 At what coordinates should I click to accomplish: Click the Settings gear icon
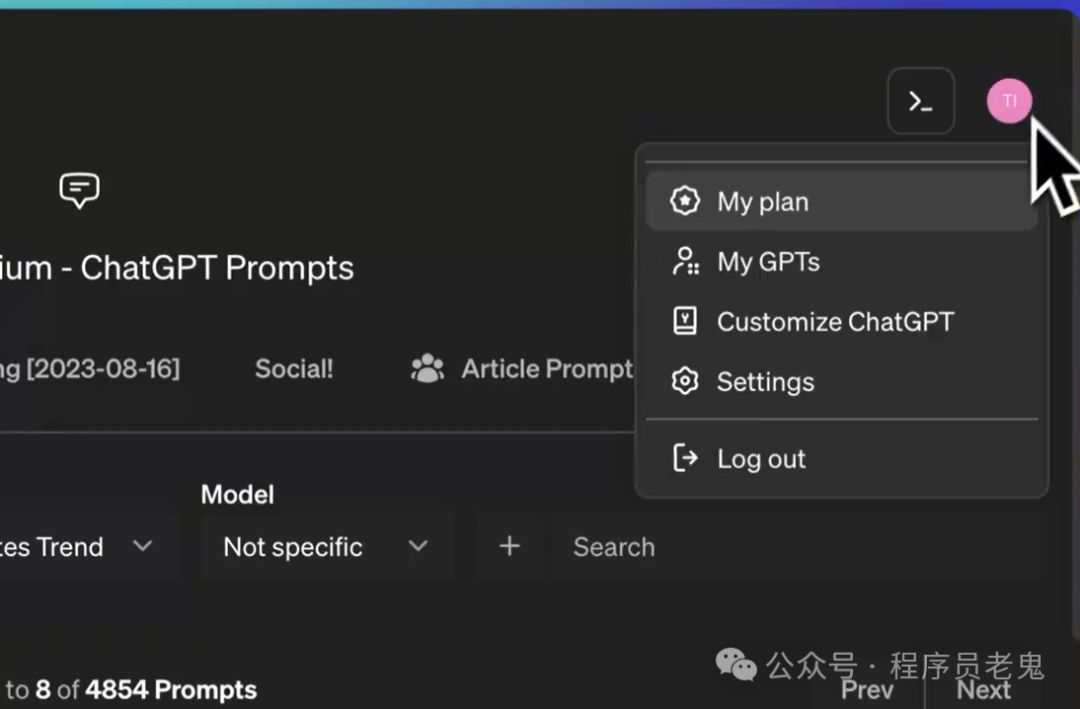coord(685,381)
